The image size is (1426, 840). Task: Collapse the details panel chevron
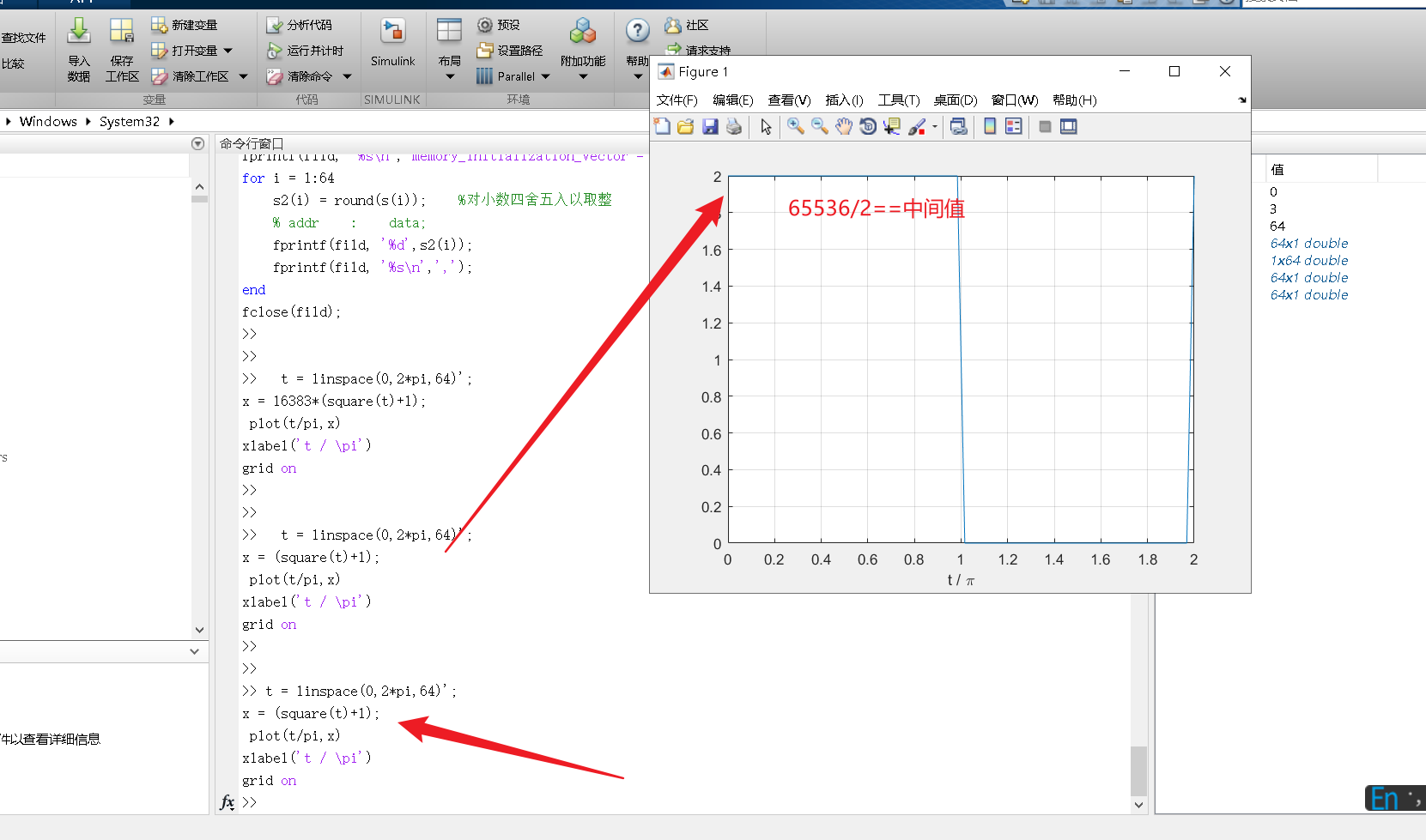click(x=195, y=652)
